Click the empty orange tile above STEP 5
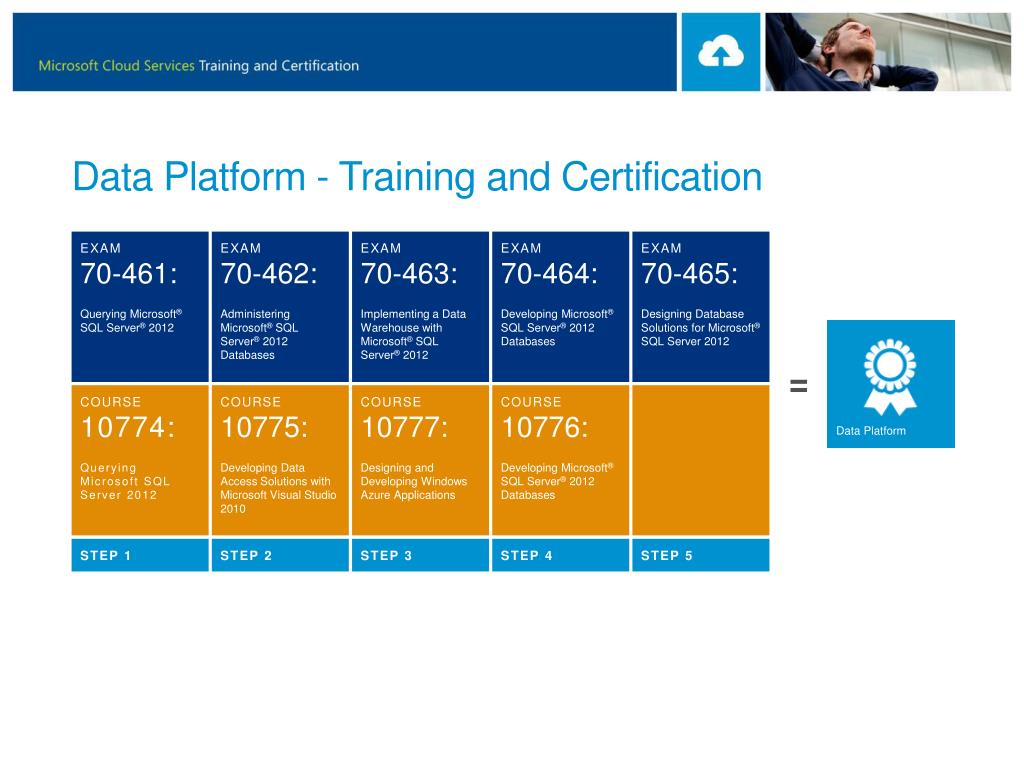 (701, 460)
